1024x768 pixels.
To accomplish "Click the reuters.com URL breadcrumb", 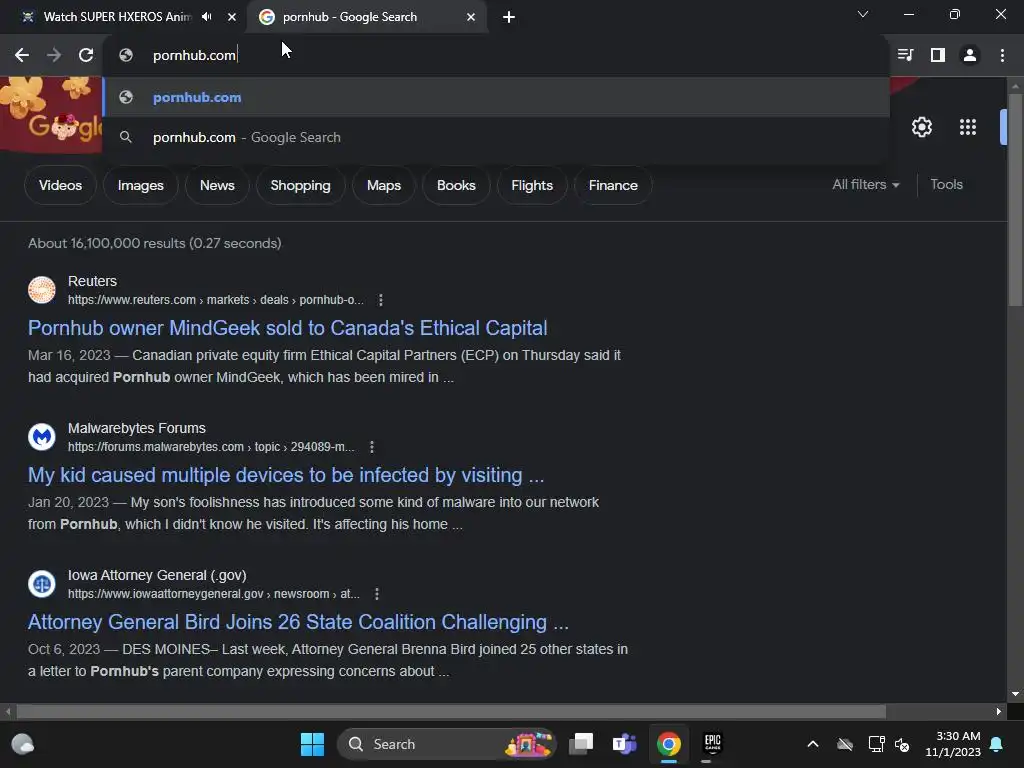I will click(216, 300).
